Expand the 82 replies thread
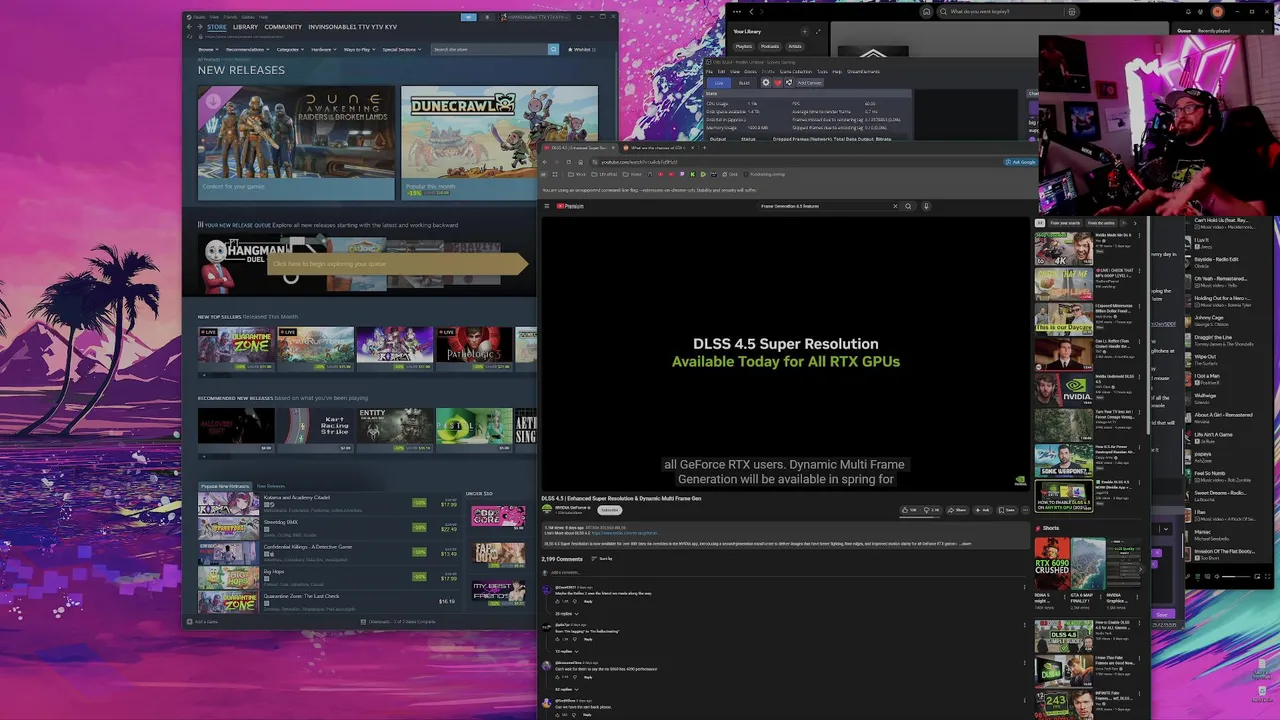The width and height of the screenshot is (1280, 720). click(x=567, y=689)
